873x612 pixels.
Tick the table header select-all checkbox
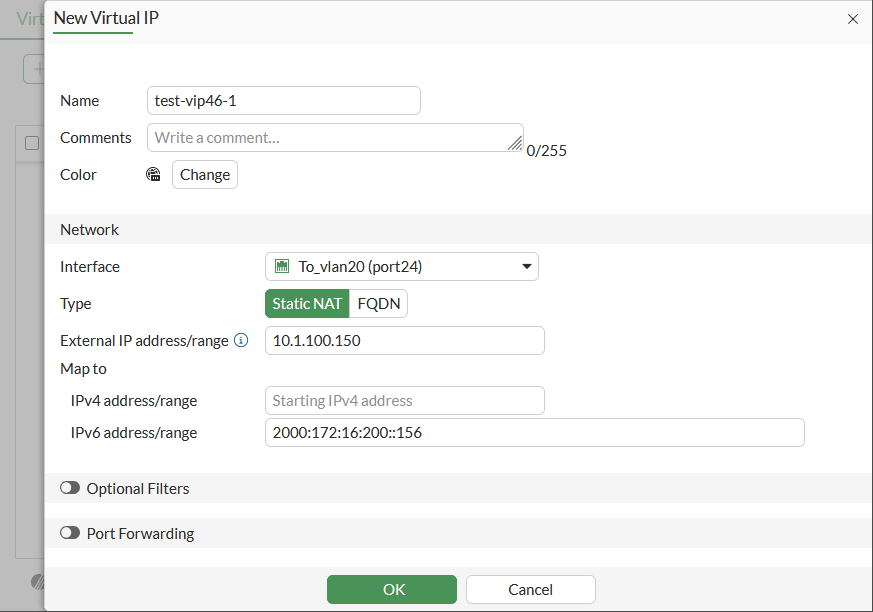[32, 143]
